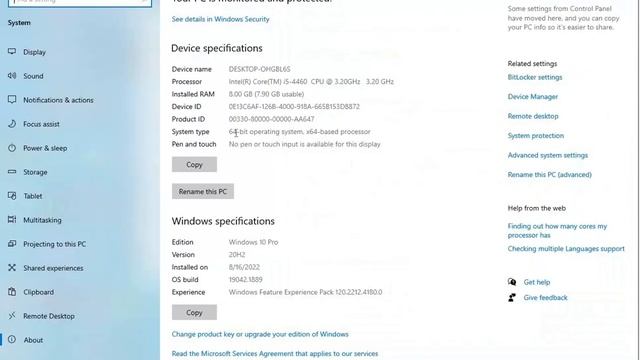Go to Remote Desktop settings
The height and width of the screenshot is (360, 640).
(x=49, y=316)
